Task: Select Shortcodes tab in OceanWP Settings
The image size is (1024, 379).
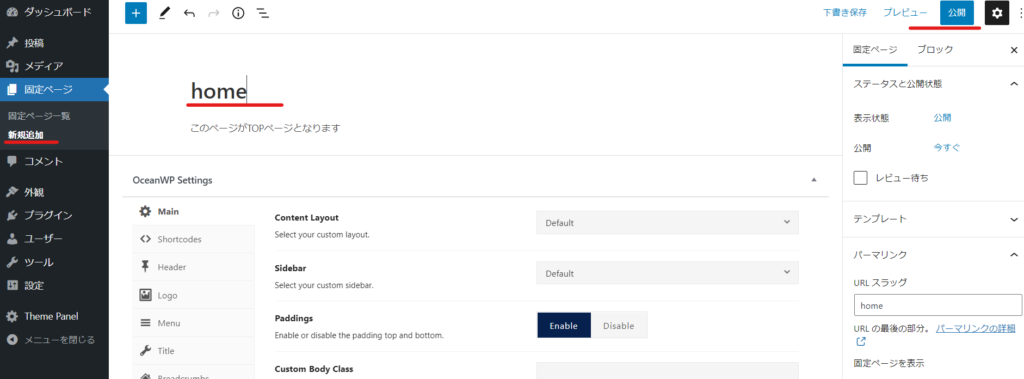Action: click(x=193, y=239)
